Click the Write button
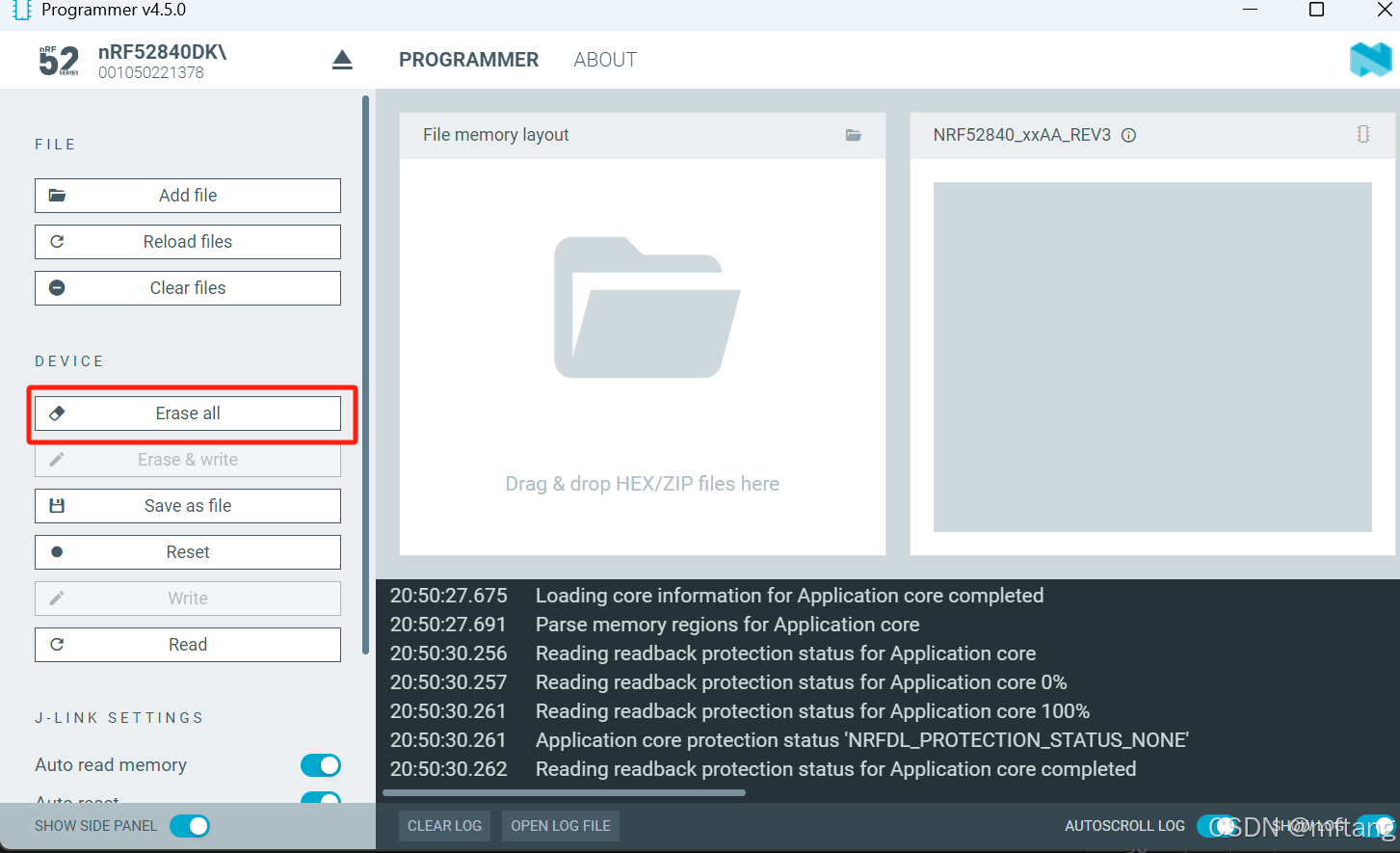Image resolution: width=1400 pixels, height=853 pixels. [188, 599]
